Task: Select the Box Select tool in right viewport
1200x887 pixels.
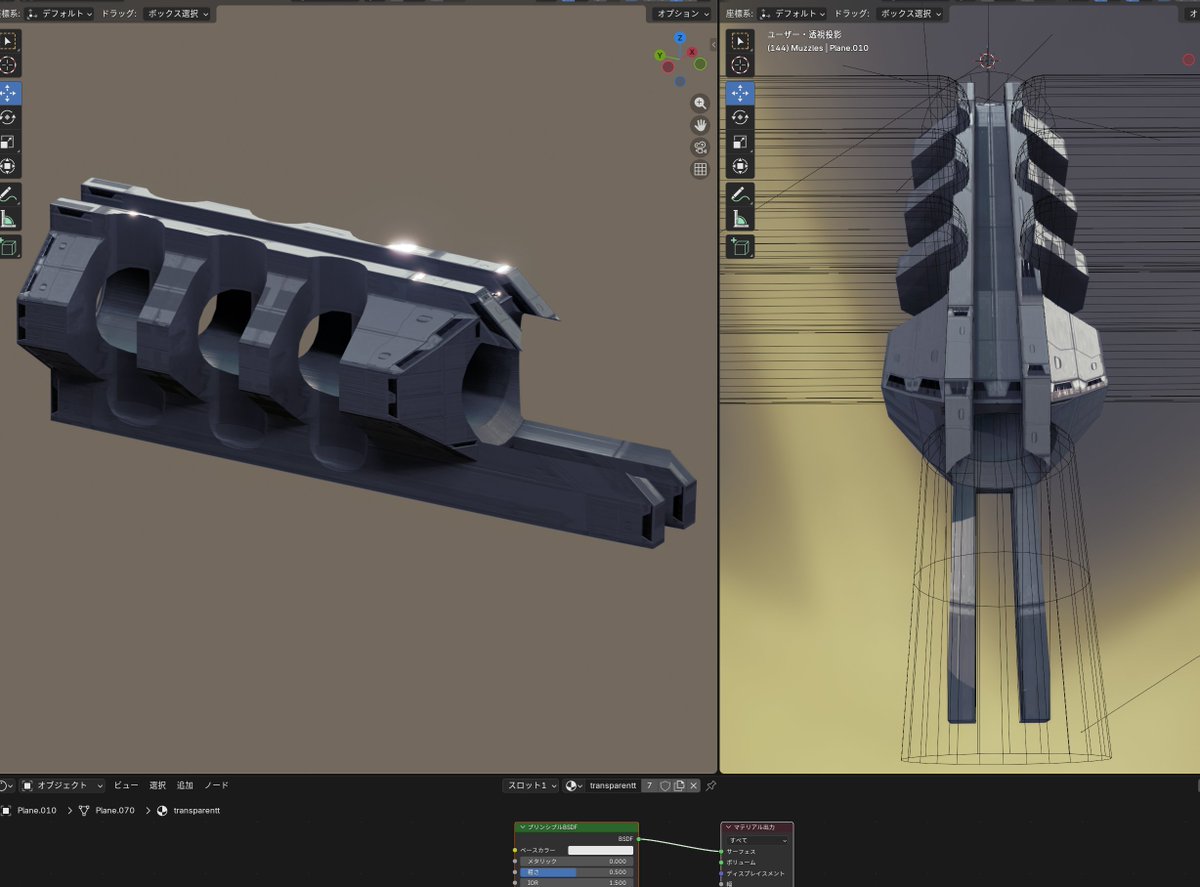Action: tap(740, 41)
